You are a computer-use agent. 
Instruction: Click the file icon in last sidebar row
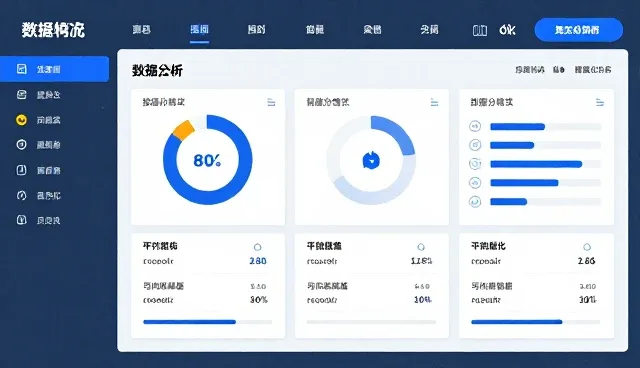(x=22, y=220)
